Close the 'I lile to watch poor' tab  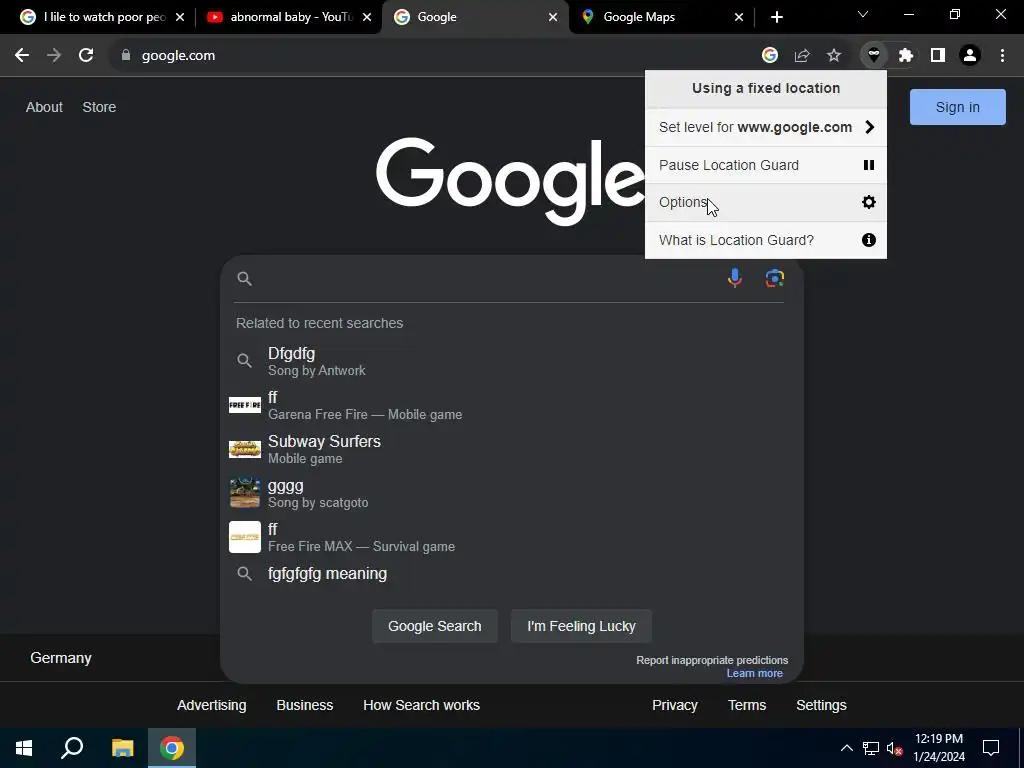(x=180, y=17)
